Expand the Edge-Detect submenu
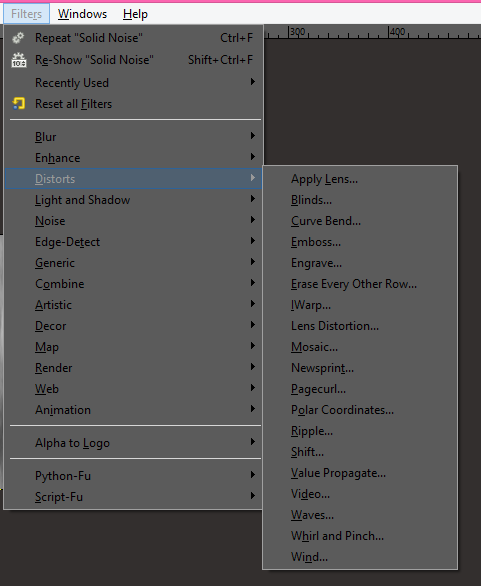 [x=133, y=242]
